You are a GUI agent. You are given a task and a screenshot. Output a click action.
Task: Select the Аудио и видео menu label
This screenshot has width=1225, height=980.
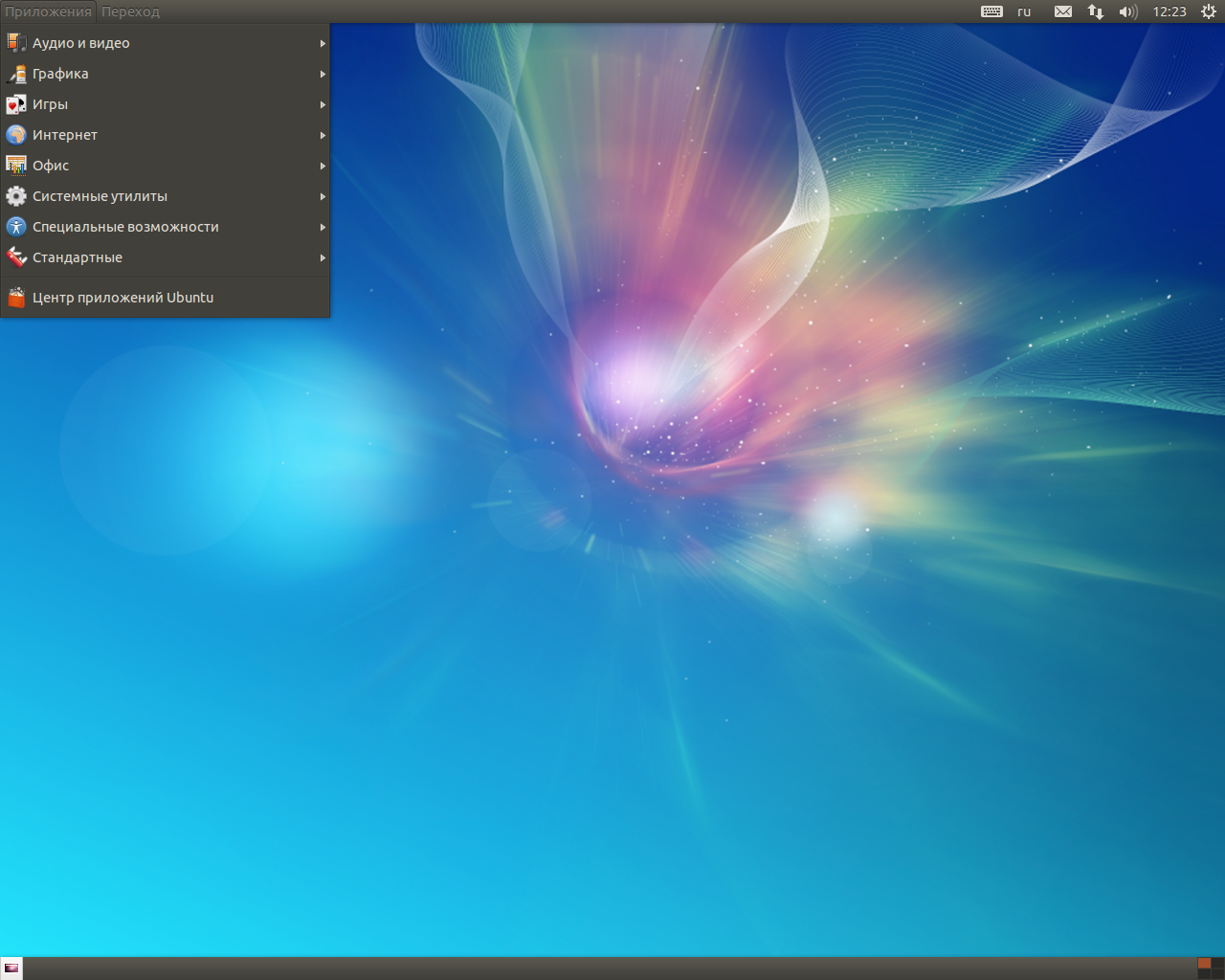[80, 43]
